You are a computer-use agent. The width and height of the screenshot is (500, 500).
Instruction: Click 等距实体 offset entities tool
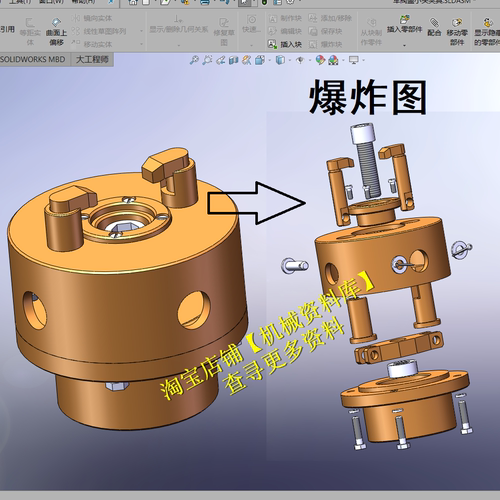tap(30, 32)
